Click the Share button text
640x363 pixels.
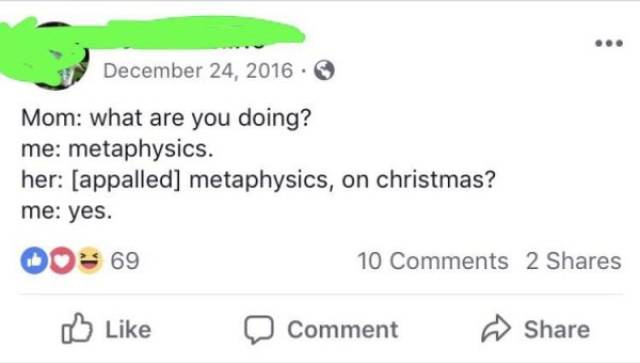tap(557, 330)
